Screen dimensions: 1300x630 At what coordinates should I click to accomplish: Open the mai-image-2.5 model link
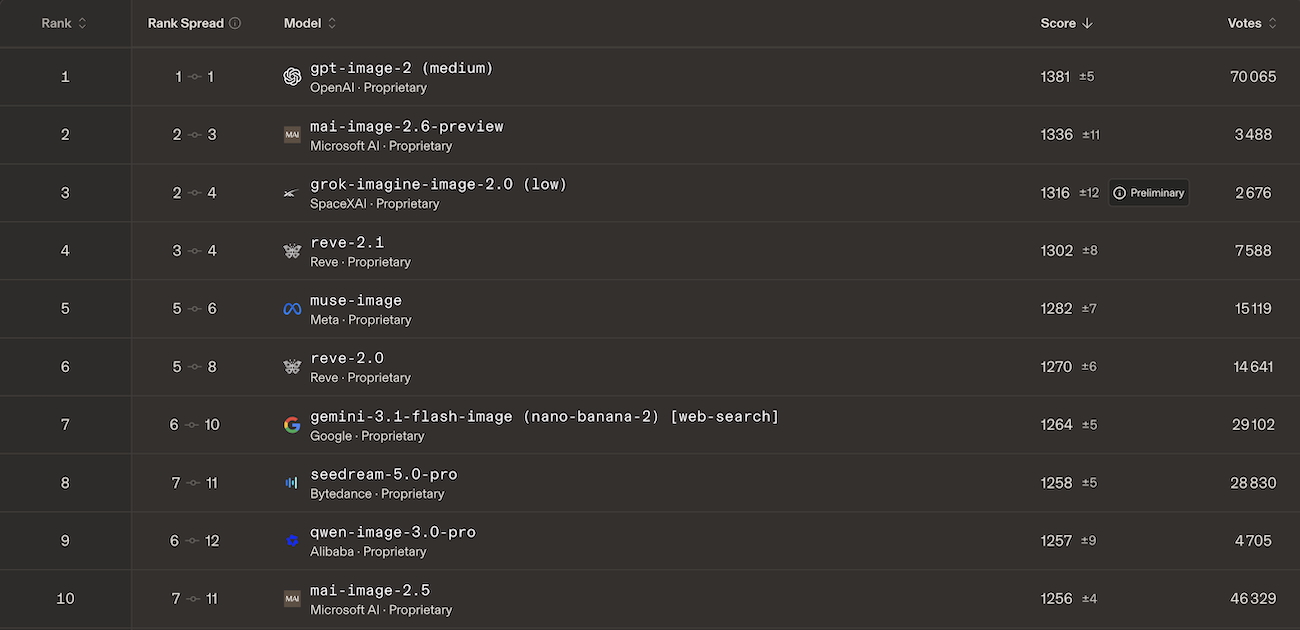(370, 590)
